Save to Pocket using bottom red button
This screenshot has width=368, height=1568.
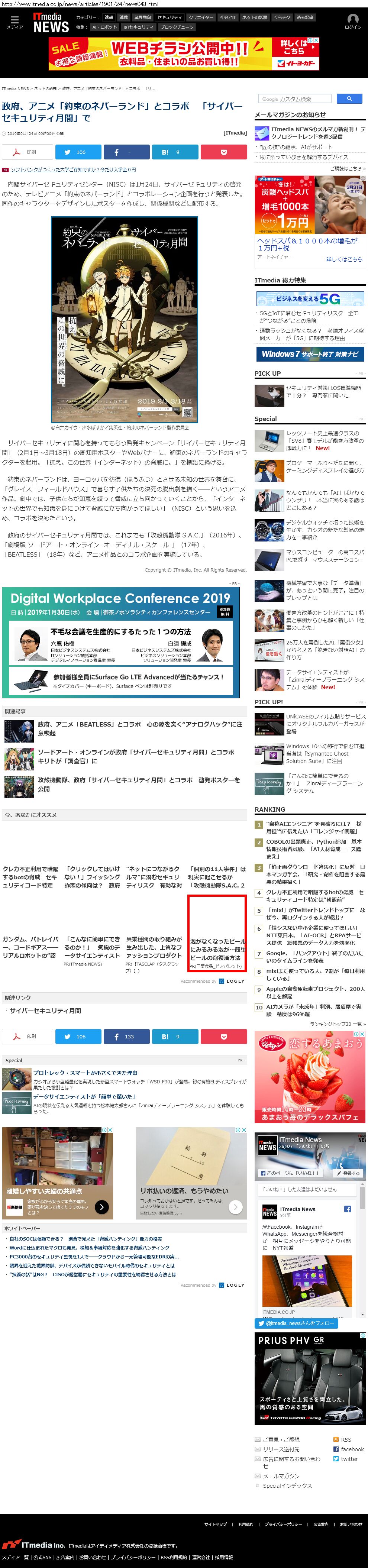pyautogui.click(x=224, y=1037)
